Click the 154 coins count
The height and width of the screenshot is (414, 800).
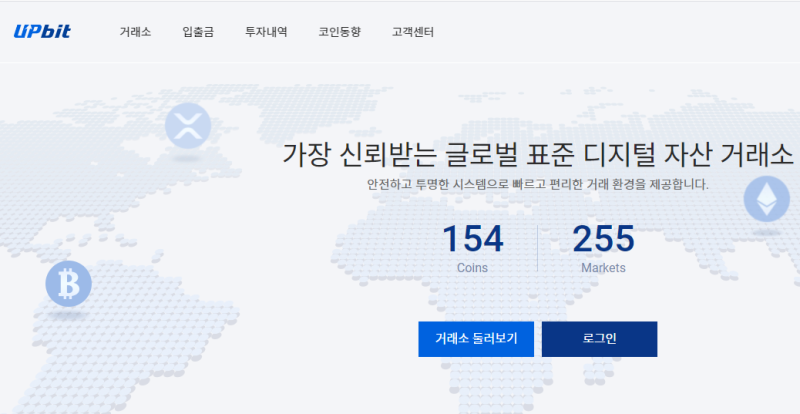point(472,239)
